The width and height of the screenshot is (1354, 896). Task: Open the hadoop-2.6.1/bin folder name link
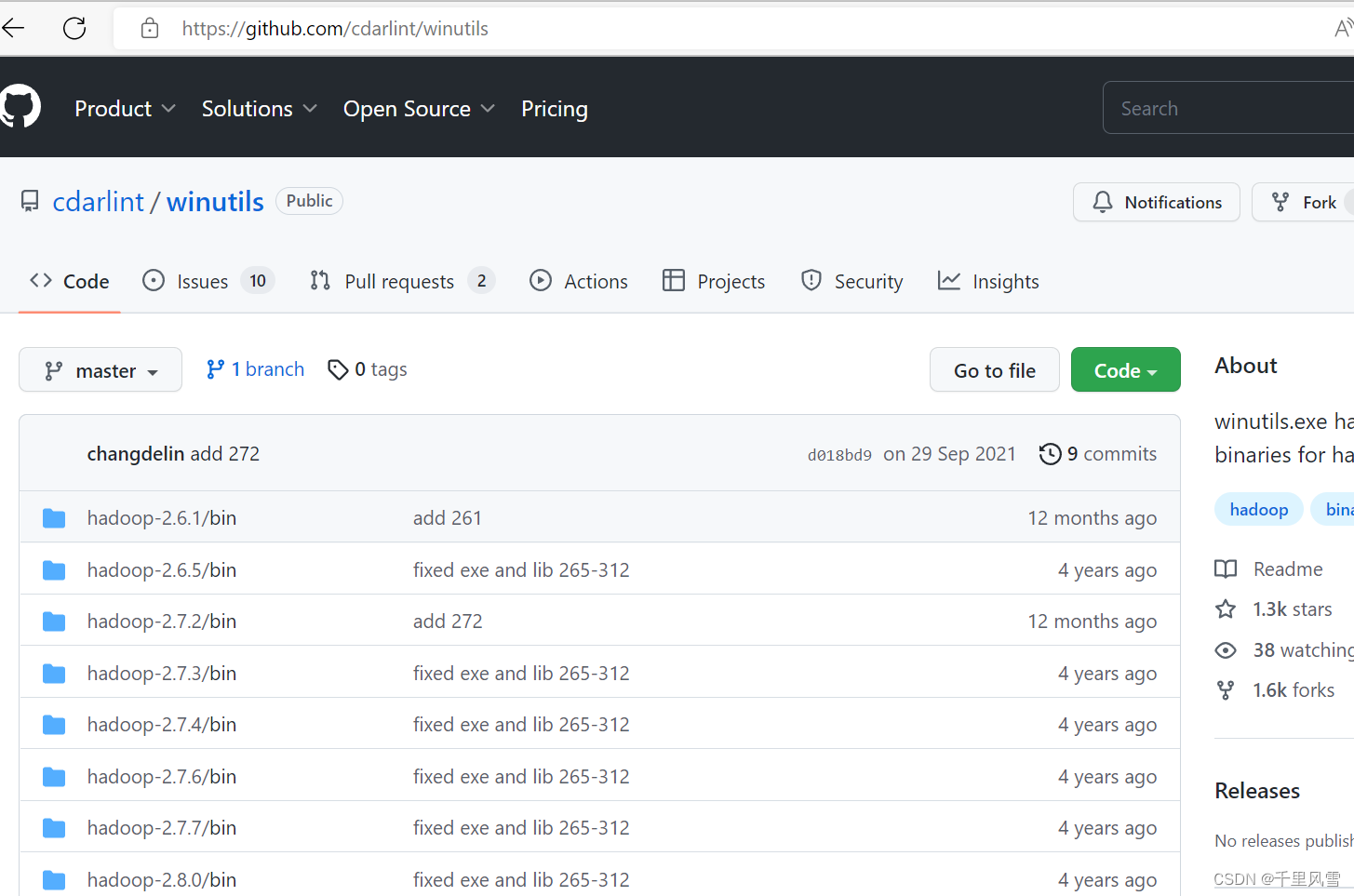(x=162, y=518)
